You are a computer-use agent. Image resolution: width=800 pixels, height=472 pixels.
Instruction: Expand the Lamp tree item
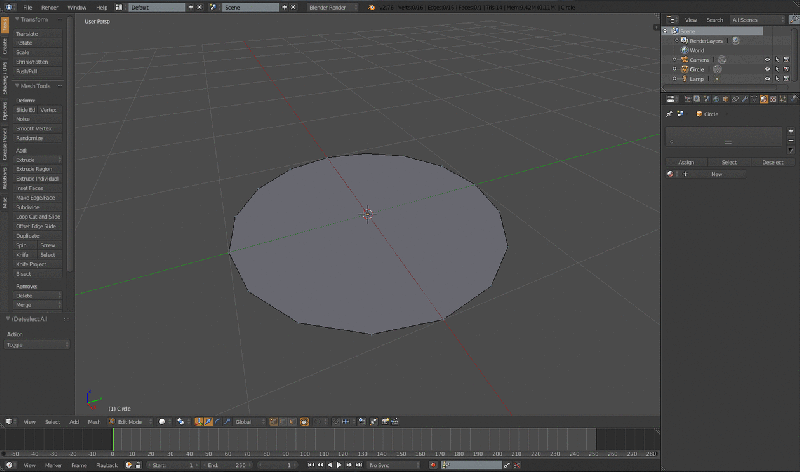coord(674,79)
